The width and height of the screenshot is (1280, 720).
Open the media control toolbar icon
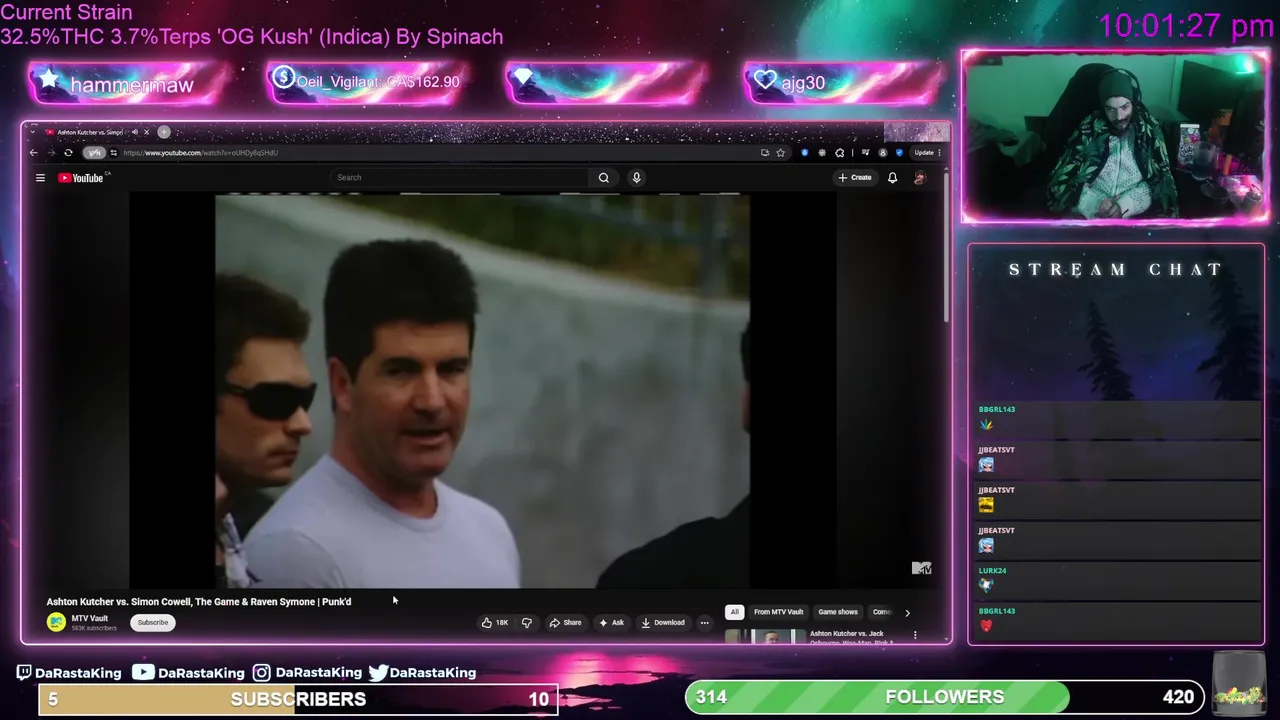[x=865, y=153]
